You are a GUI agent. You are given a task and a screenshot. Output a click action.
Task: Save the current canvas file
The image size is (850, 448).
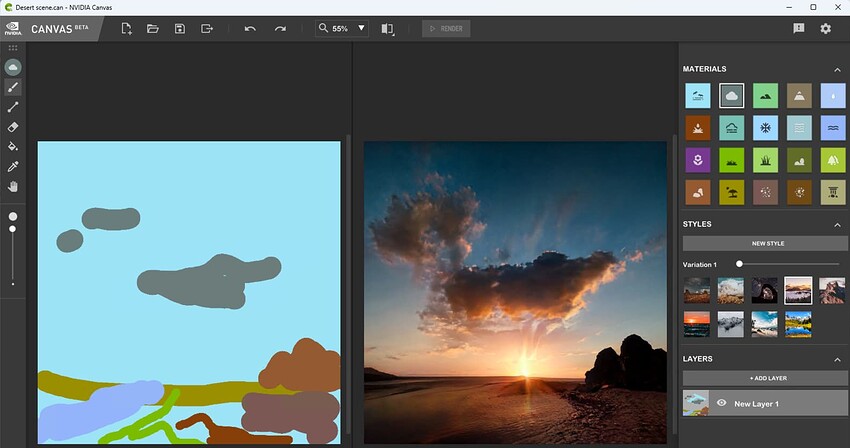pos(180,29)
